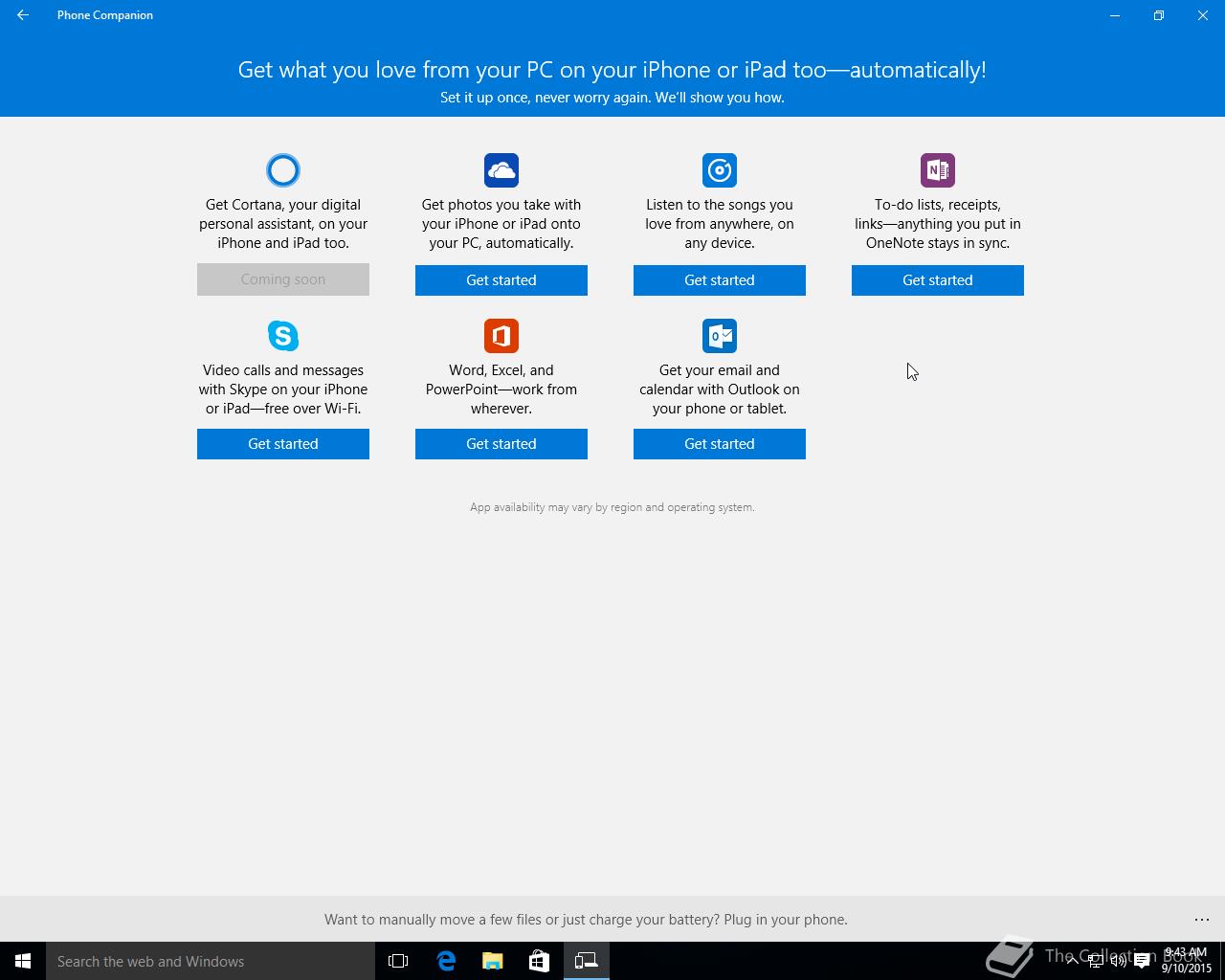Click the OneDrive cloud icon
This screenshot has height=980, width=1225.
(x=501, y=170)
